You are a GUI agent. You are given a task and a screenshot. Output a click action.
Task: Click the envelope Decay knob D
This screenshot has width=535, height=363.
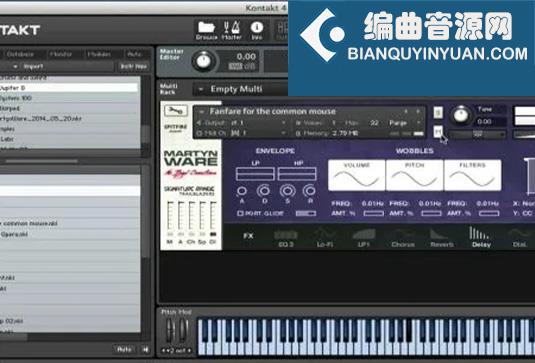point(264,190)
